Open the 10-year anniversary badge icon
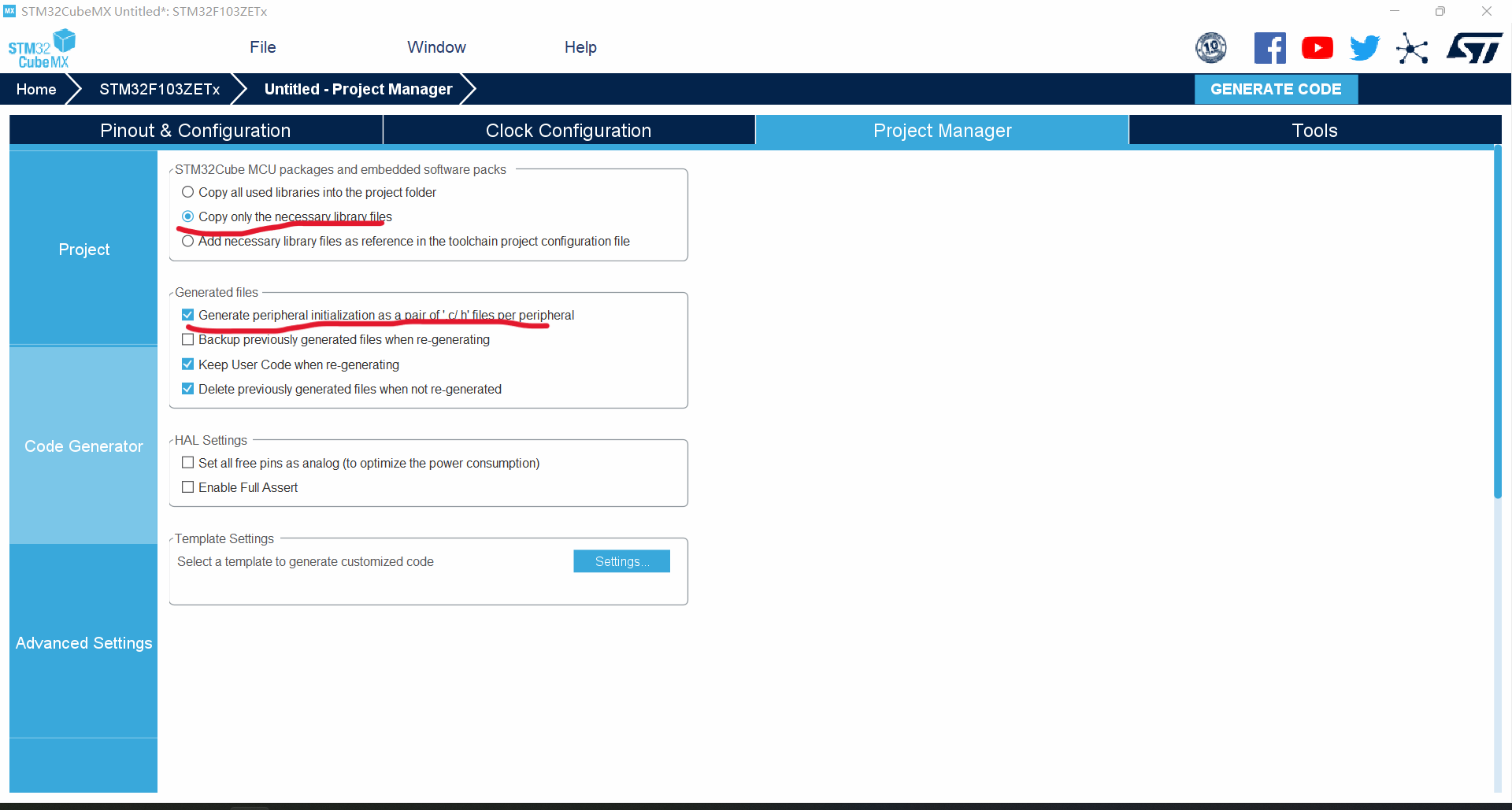The image size is (1512, 810). (1211, 48)
